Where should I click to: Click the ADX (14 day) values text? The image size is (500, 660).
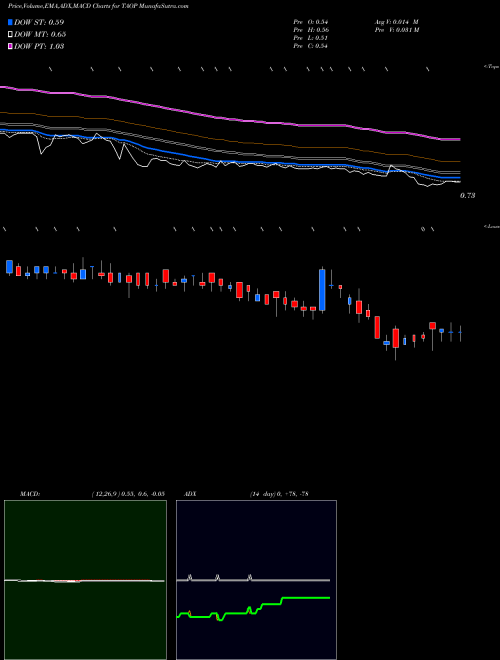[279, 494]
